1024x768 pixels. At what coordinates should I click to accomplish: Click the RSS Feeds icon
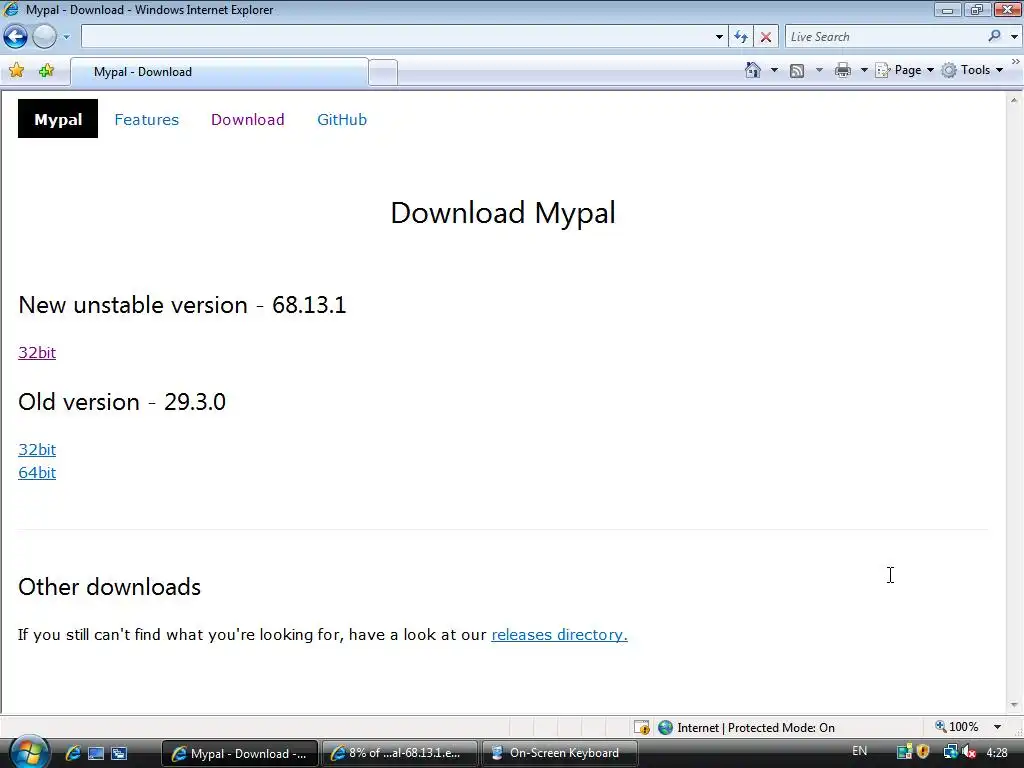[x=797, y=71]
